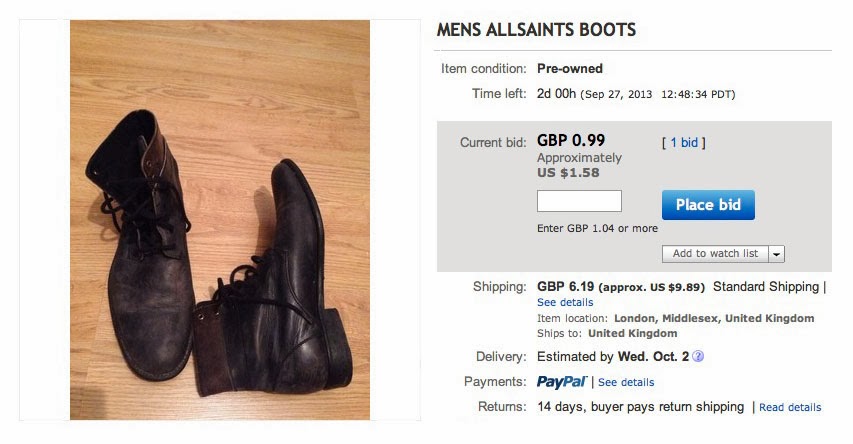Open returns Read details link

[790, 407]
